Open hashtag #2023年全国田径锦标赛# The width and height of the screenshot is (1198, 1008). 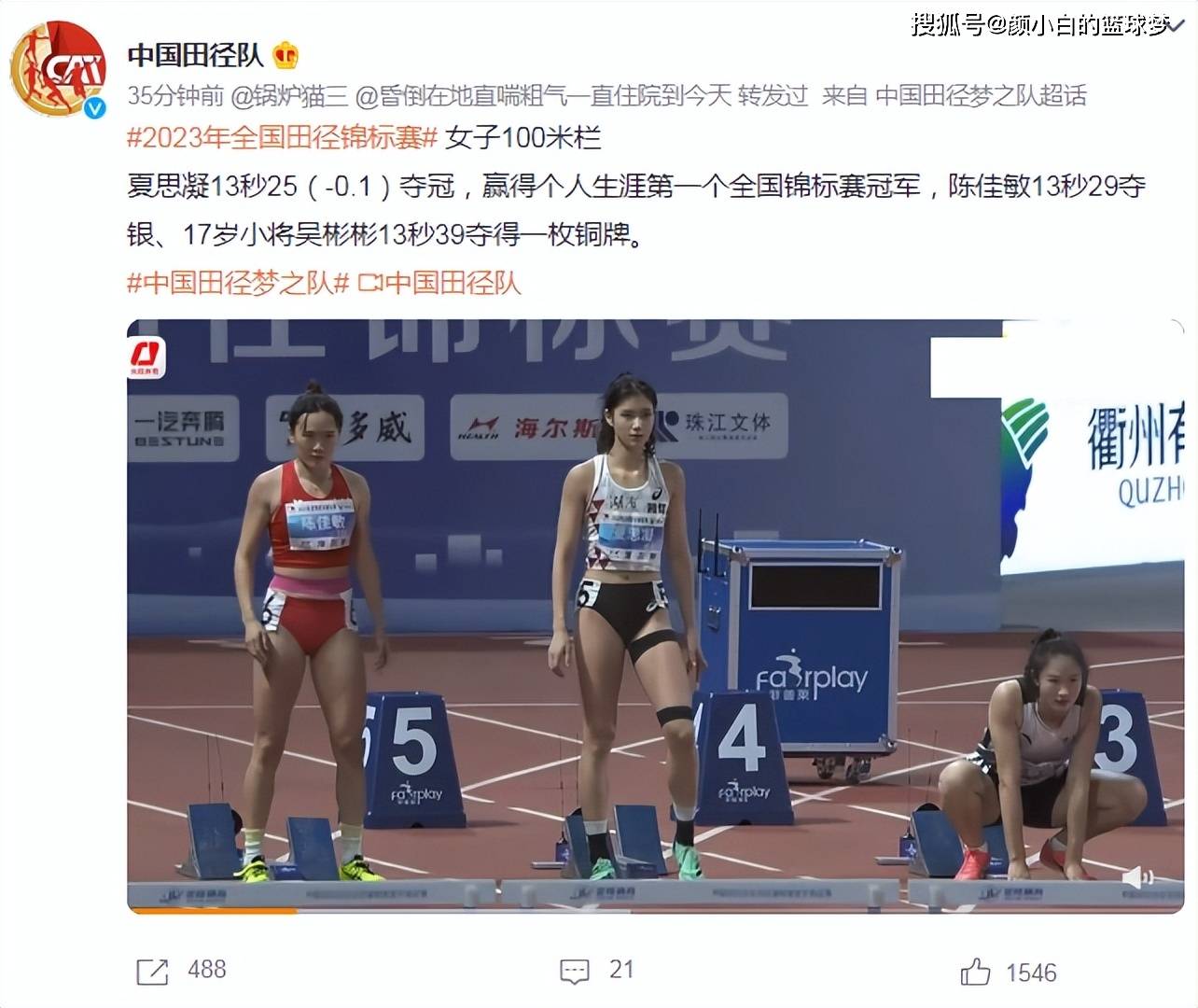(x=282, y=138)
